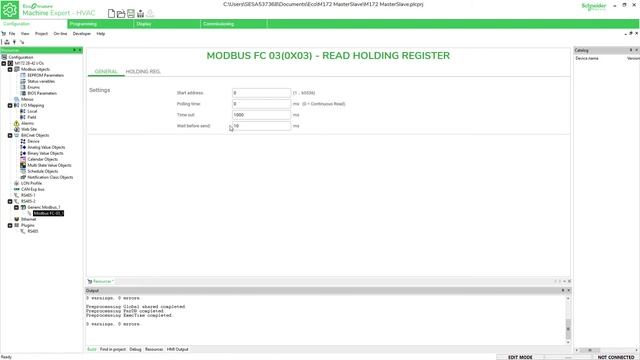This screenshot has width=640, height=360.
Task: Collapse the RS485-2 node
Action: coord(10,201)
